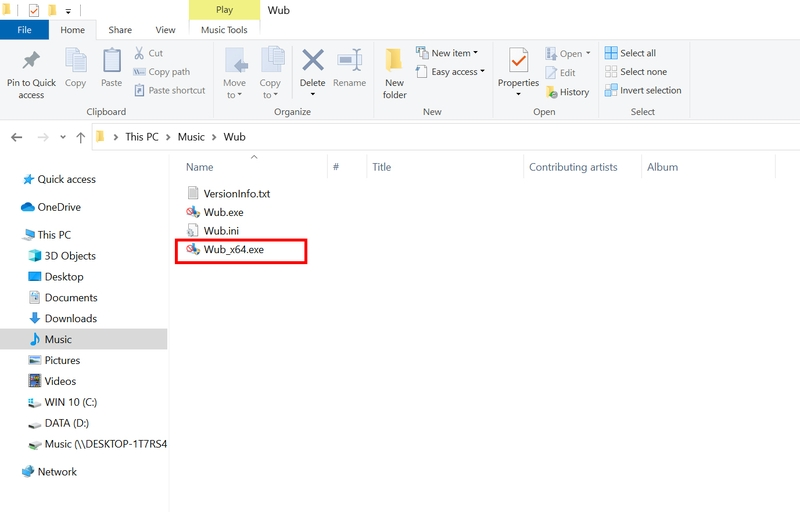Sort by the Name column header
The height and width of the screenshot is (512, 800).
(199, 167)
